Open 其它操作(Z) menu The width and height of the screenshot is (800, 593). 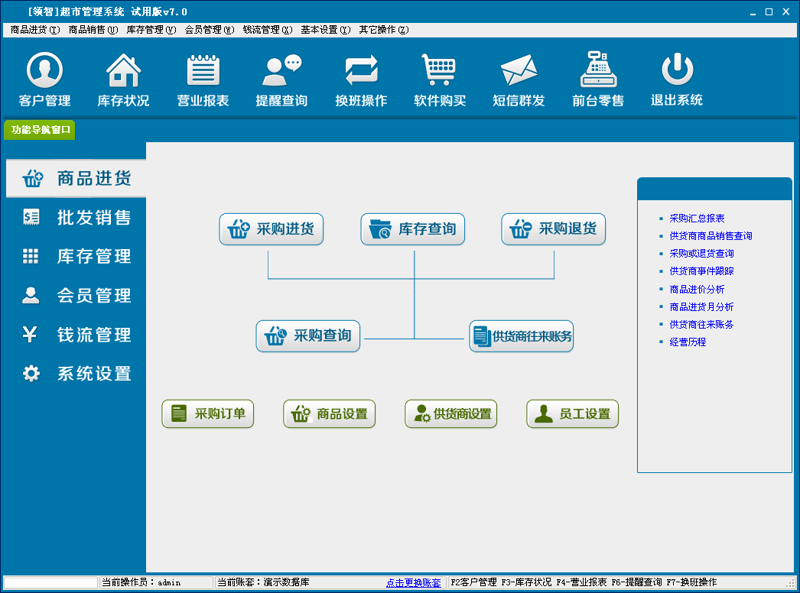[x=384, y=30]
